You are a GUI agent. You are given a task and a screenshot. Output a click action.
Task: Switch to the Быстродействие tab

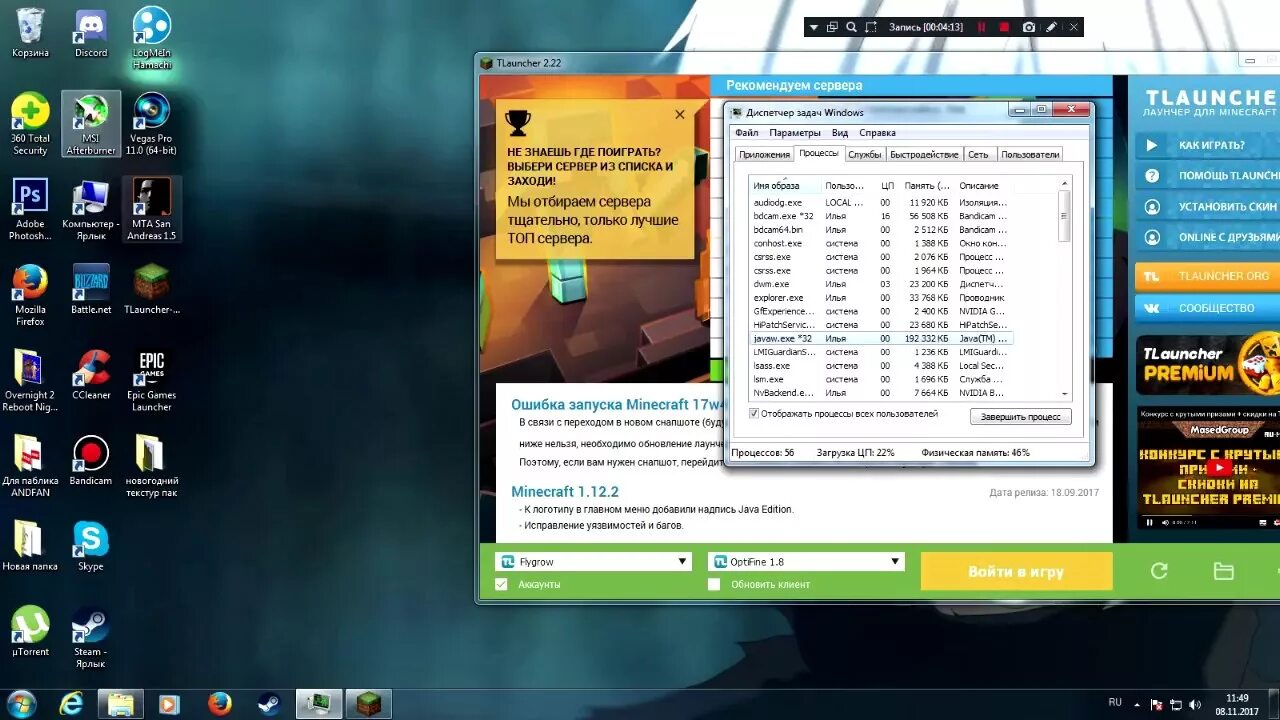coord(924,154)
